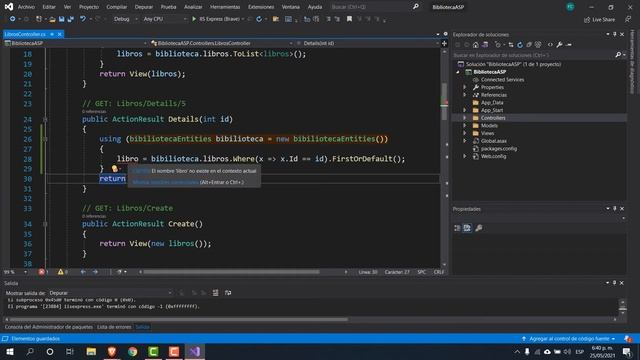Open the Debug configuration dropdown
Screen dimensions: 640x360
coord(125,19)
